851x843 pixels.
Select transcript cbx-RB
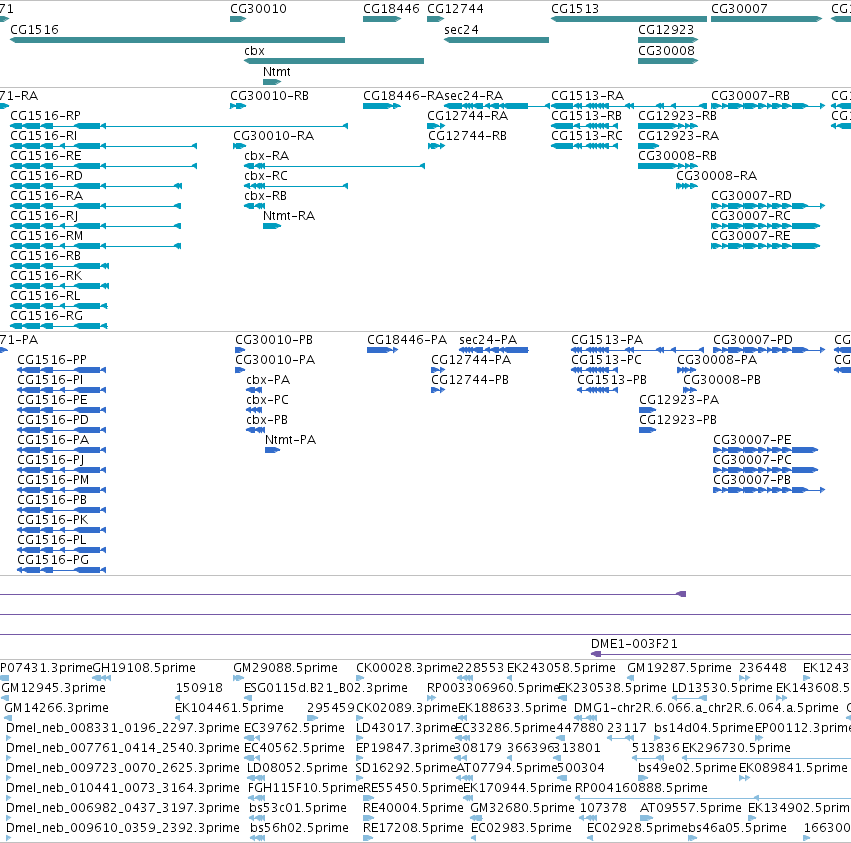[255, 206]
